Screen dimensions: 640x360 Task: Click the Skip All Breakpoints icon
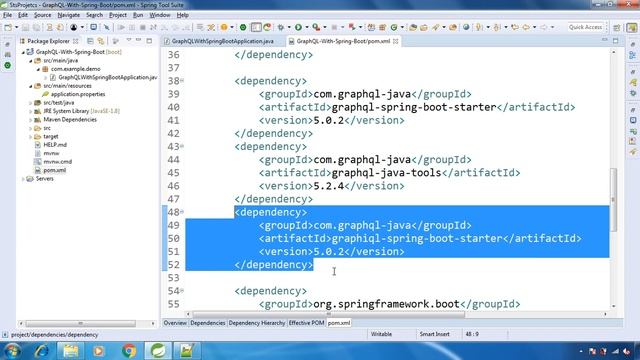click(x=107, y=27)
